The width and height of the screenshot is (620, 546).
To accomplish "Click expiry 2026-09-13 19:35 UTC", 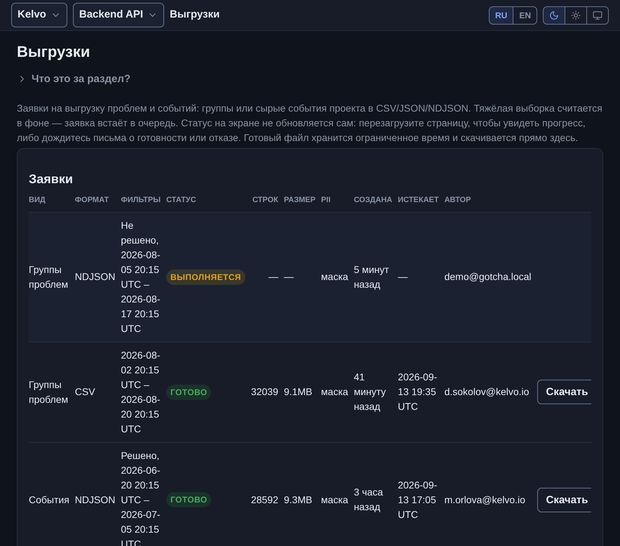I will pyautogui.click(x=417, y=392).
